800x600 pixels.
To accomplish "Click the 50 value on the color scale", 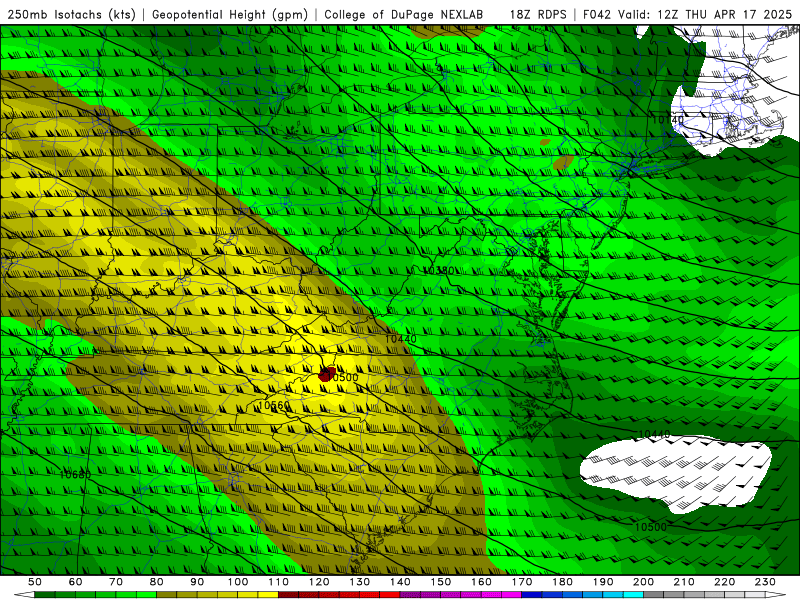I will point(35,582).
